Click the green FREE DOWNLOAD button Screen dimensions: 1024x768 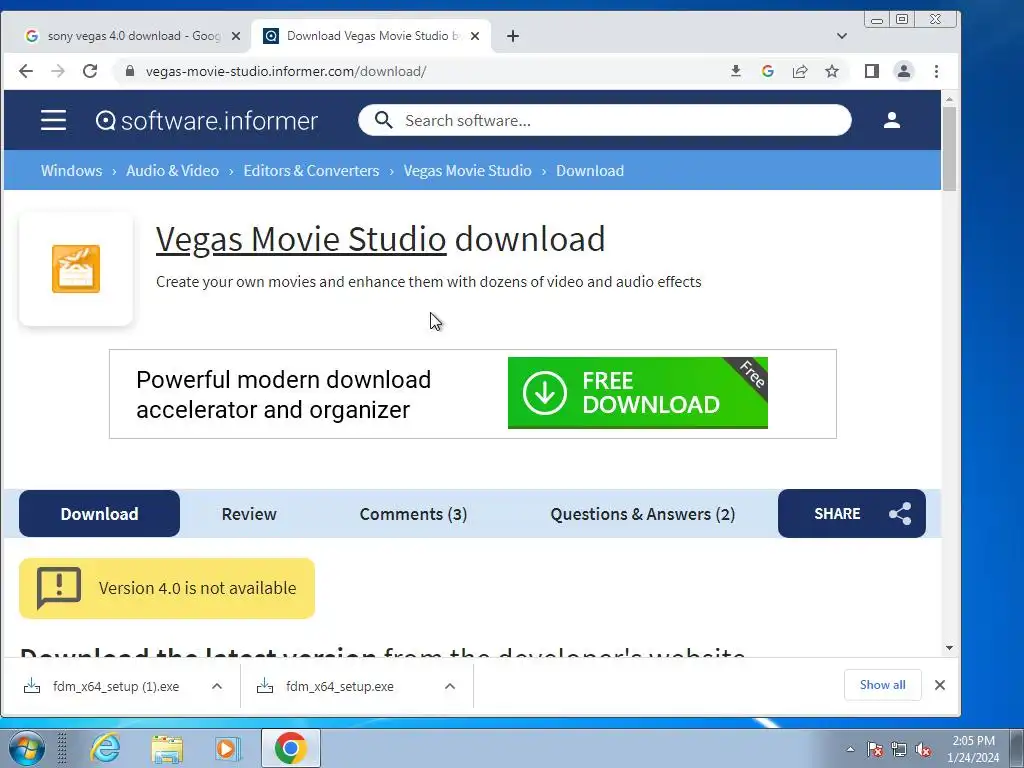(x=637, y=392)
